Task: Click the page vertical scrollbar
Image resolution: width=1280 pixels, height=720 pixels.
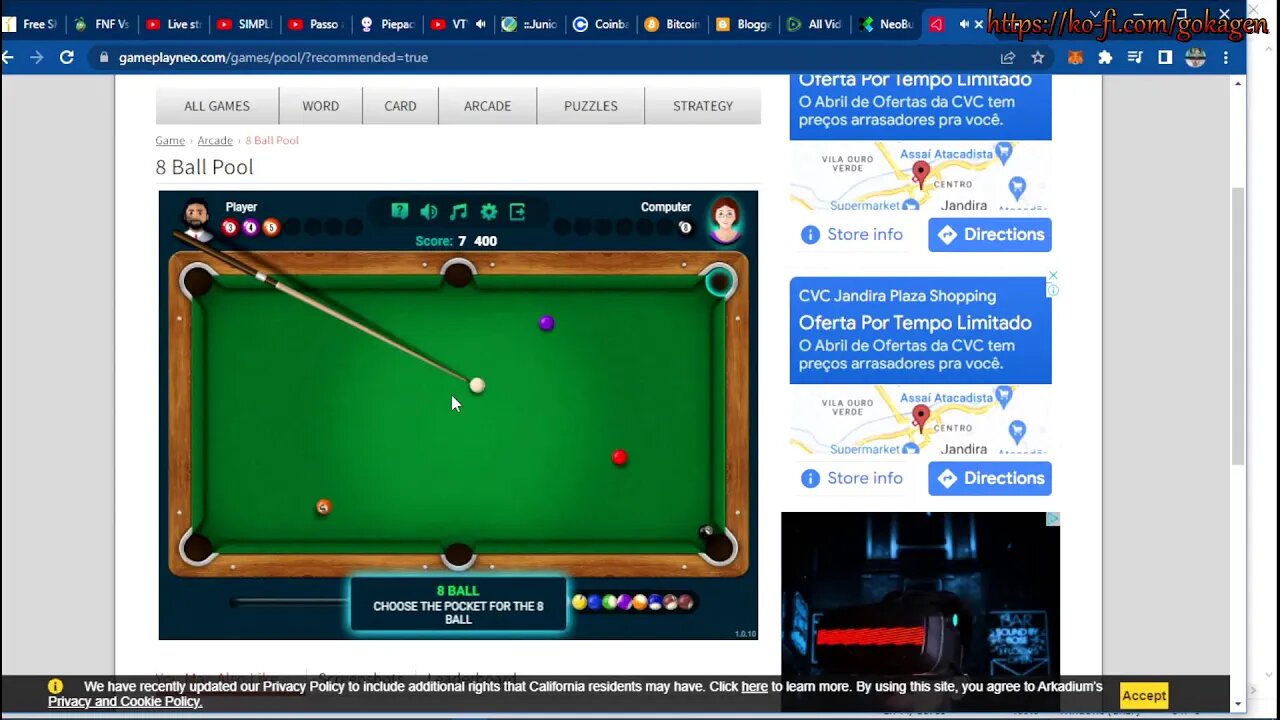Action: (x=1238, y=325)
